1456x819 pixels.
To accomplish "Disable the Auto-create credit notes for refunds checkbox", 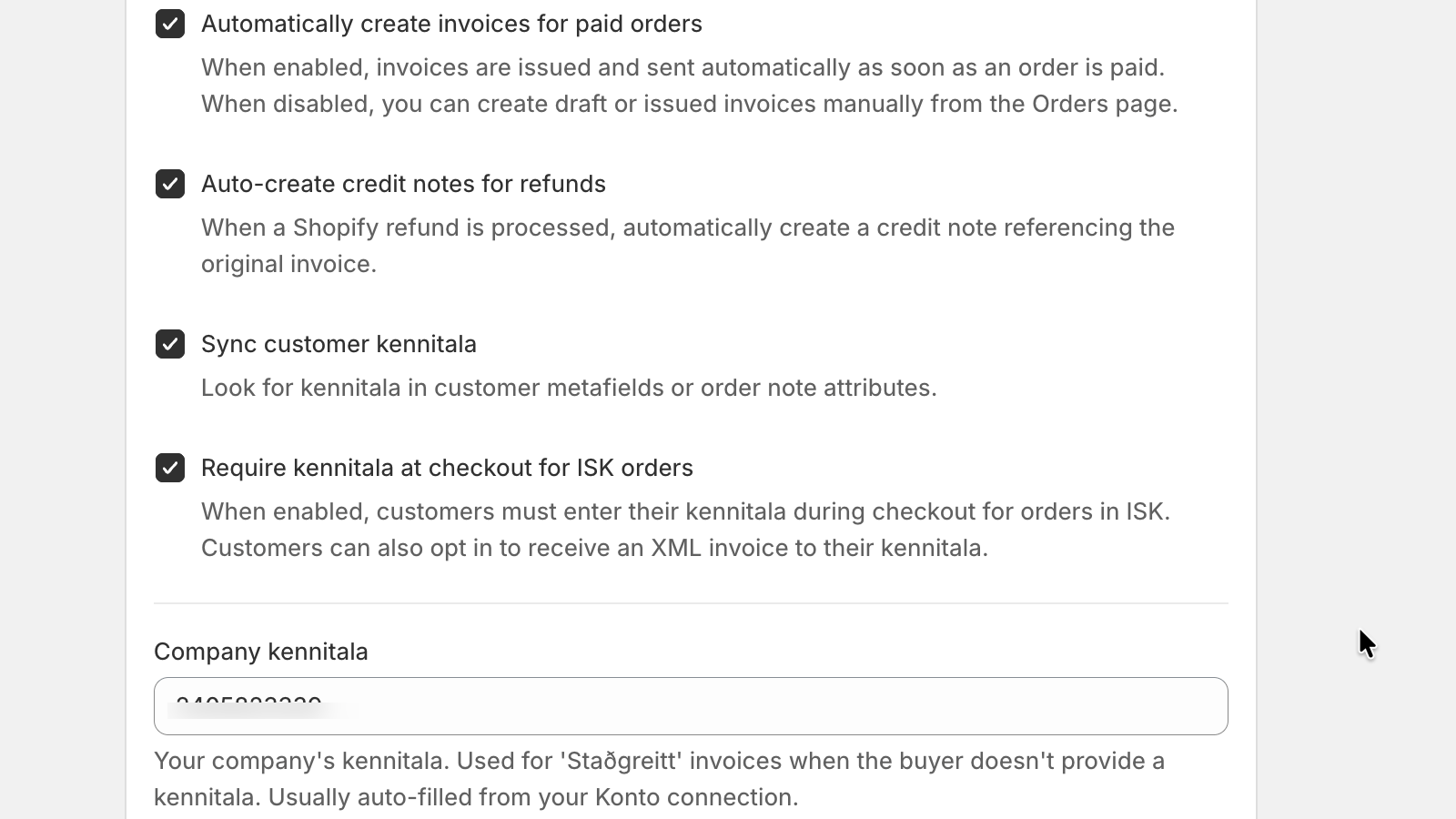I will pos(170,184).
